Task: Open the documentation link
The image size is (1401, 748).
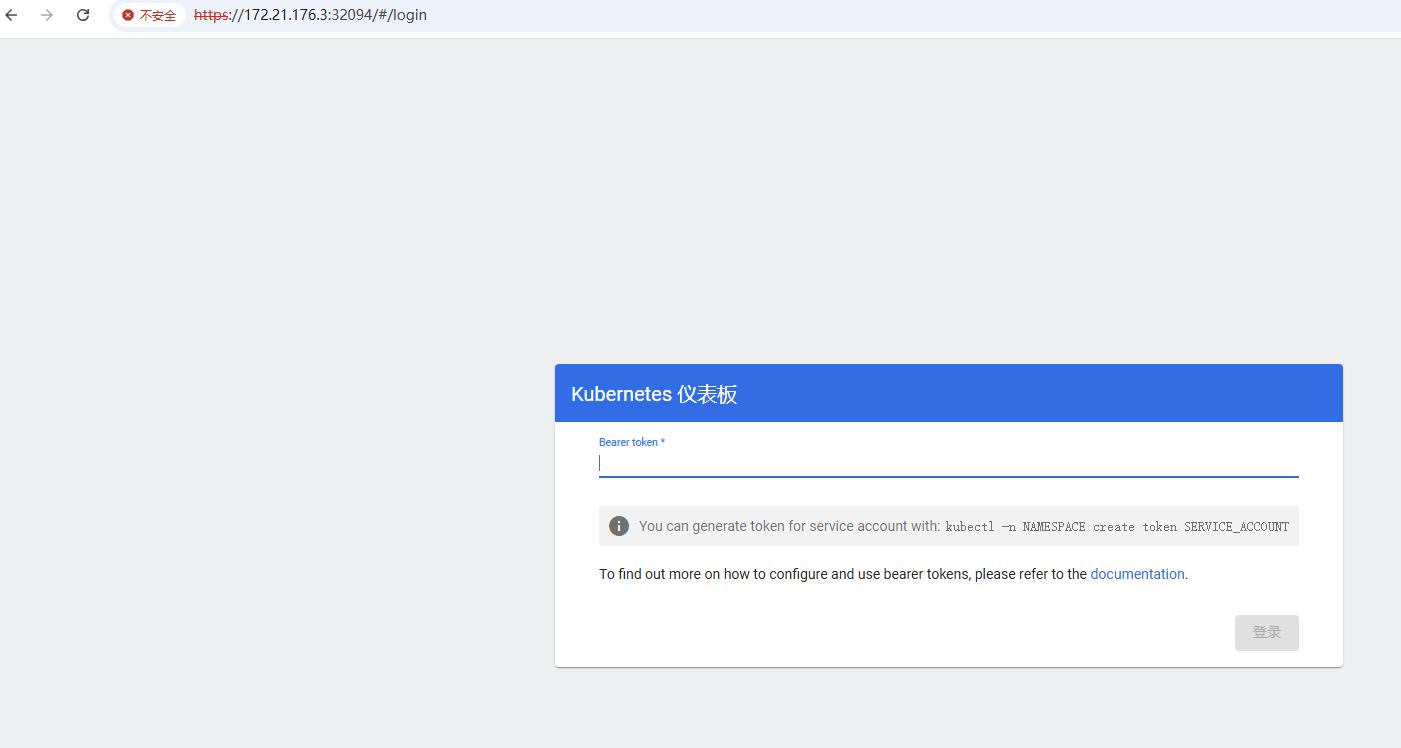Action: [1137, 573]
